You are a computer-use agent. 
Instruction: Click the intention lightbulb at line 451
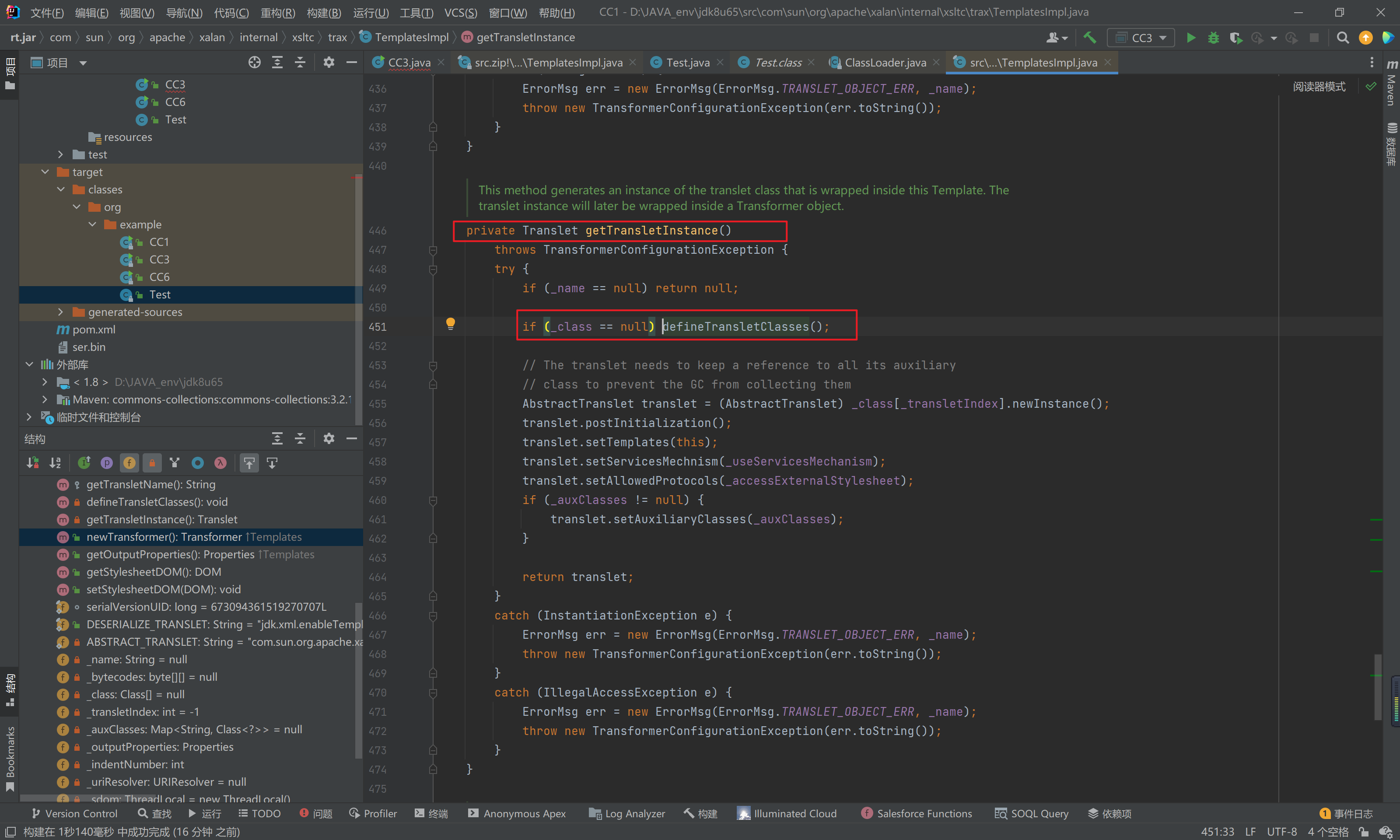451,324
